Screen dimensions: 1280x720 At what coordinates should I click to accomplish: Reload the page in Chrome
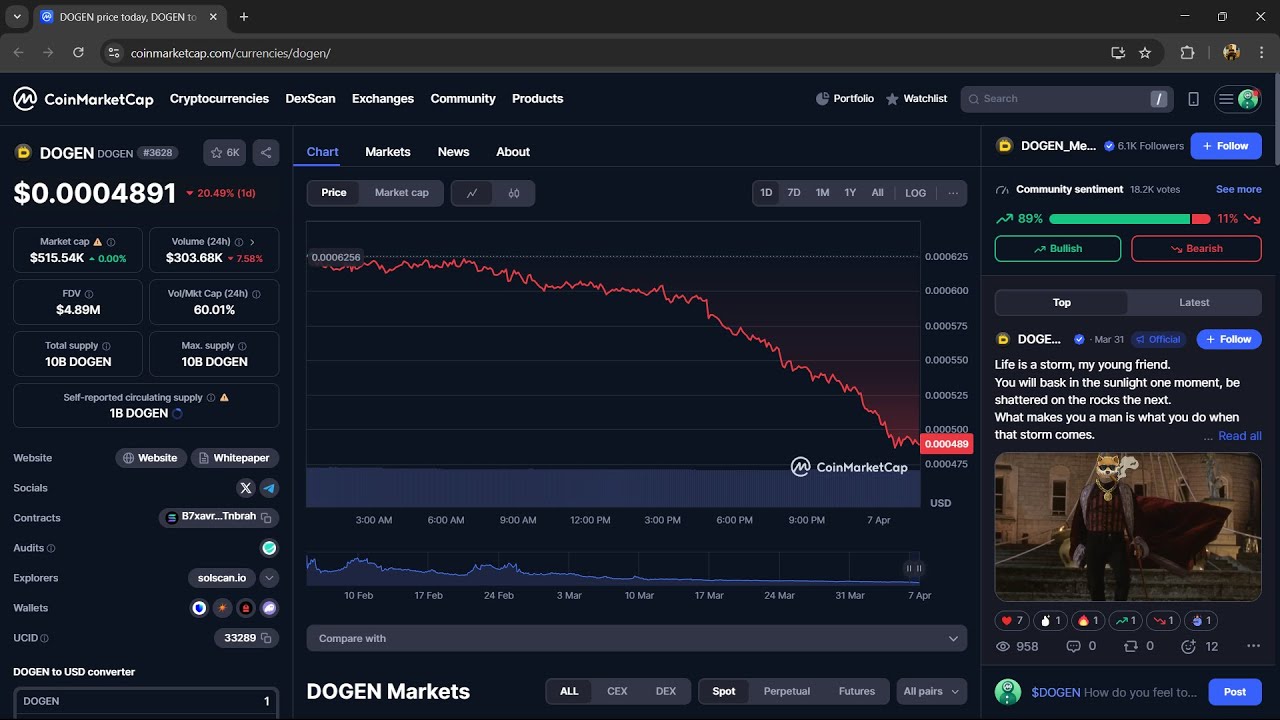pyautogui.click(x=78, y=53)
